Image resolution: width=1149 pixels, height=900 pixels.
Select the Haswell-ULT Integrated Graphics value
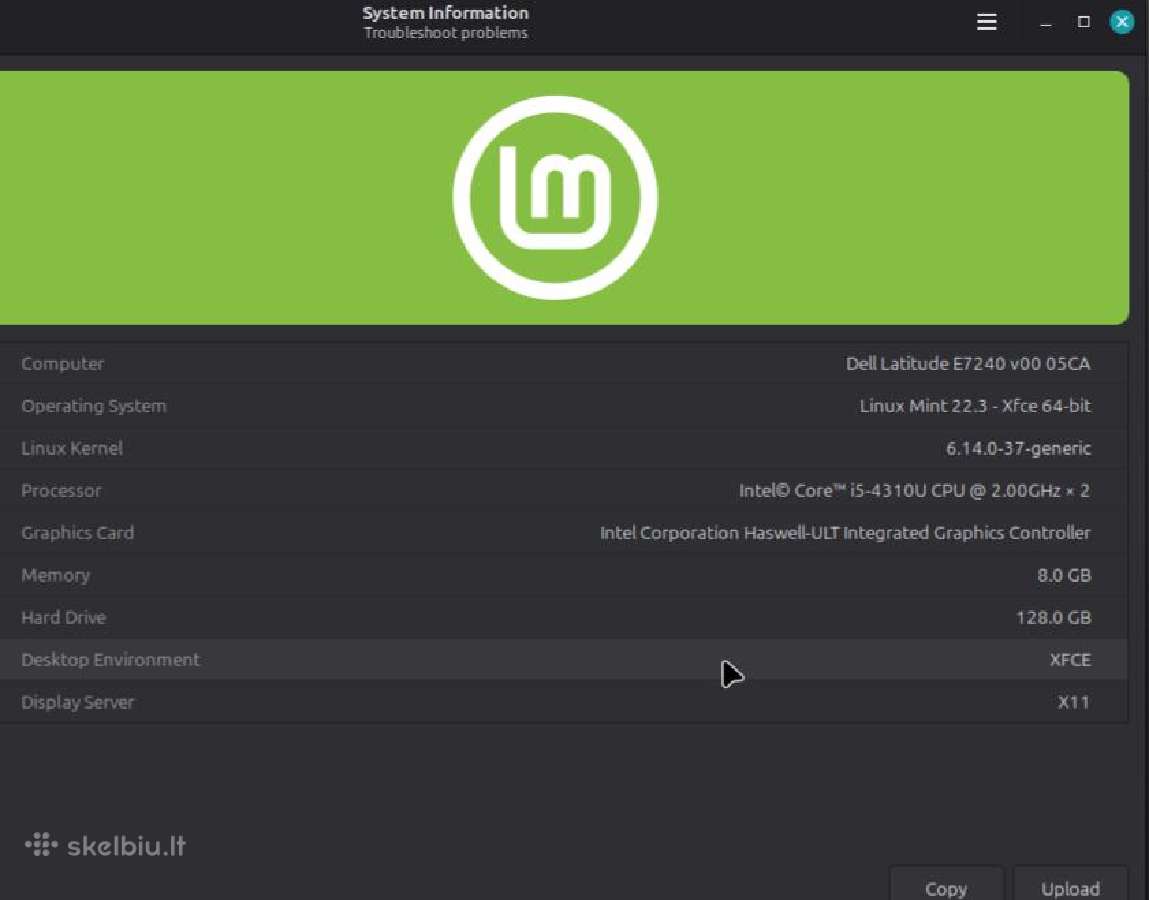[845, 533]
